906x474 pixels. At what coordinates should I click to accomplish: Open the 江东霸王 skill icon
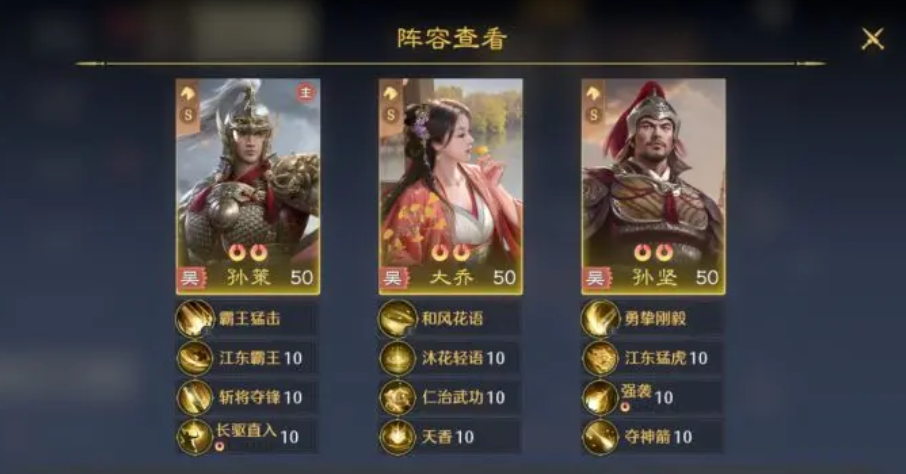click(195, 358)
